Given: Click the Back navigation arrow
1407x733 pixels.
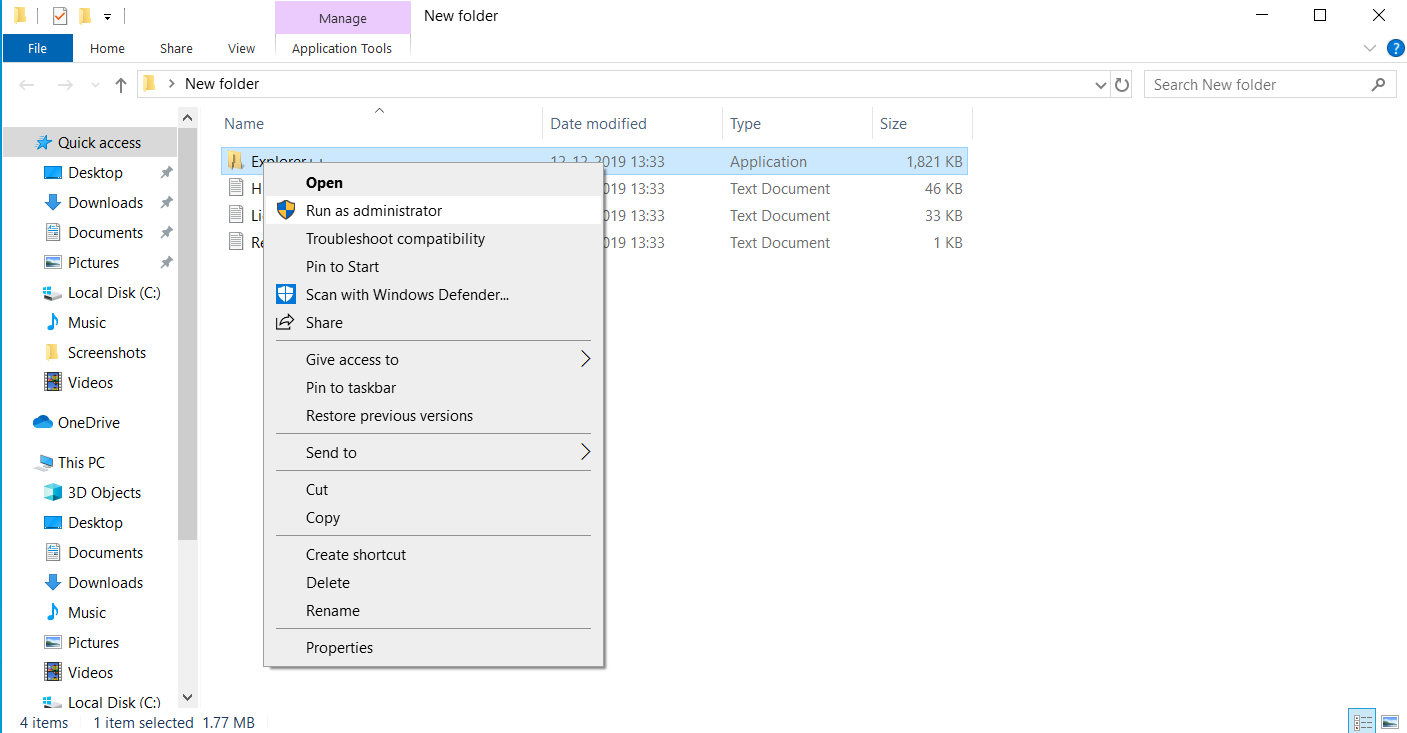Looking at the screenshot, I should (28, 85).
